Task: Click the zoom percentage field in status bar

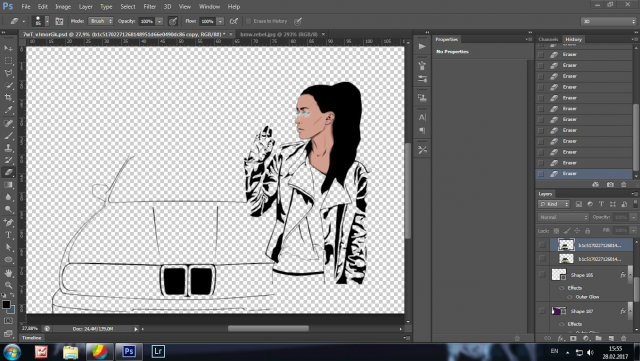Action: click(x=30, y=329)
